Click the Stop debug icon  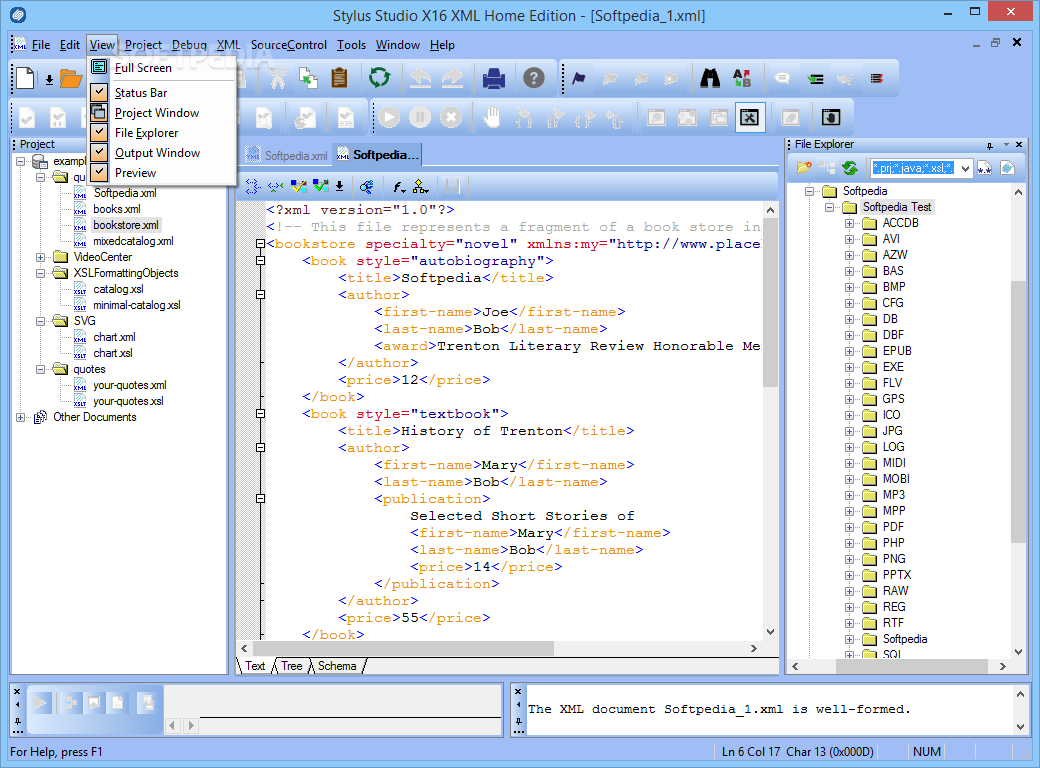coord(451,118)
